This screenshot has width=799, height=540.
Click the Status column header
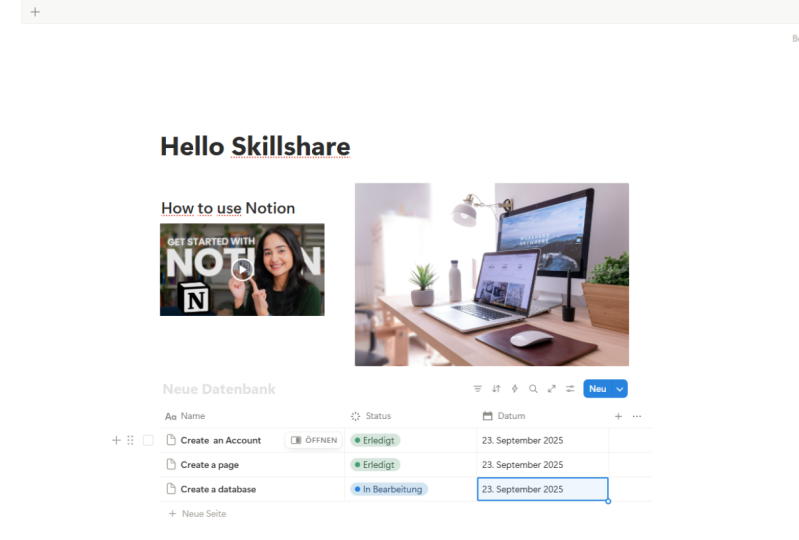coord(411,416)
